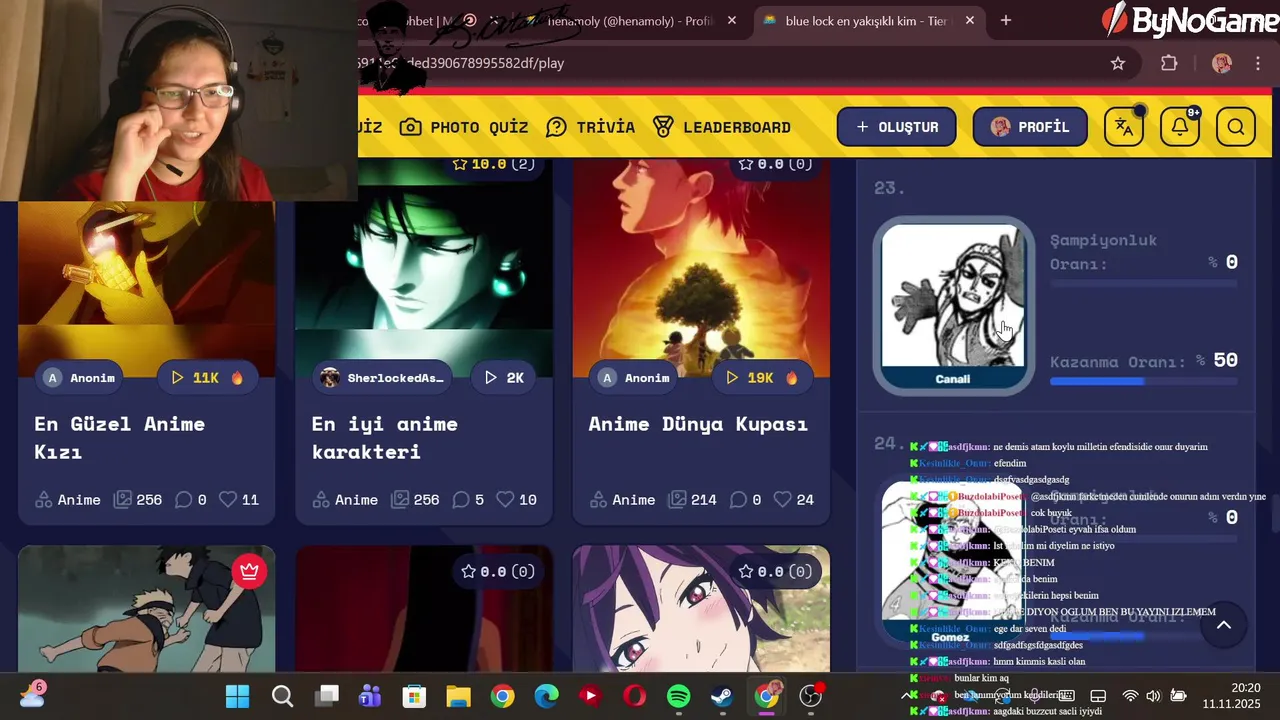This screenshot has width=1280, height=720.
Task: Open Task View on the taskbar
Action: 327,696
